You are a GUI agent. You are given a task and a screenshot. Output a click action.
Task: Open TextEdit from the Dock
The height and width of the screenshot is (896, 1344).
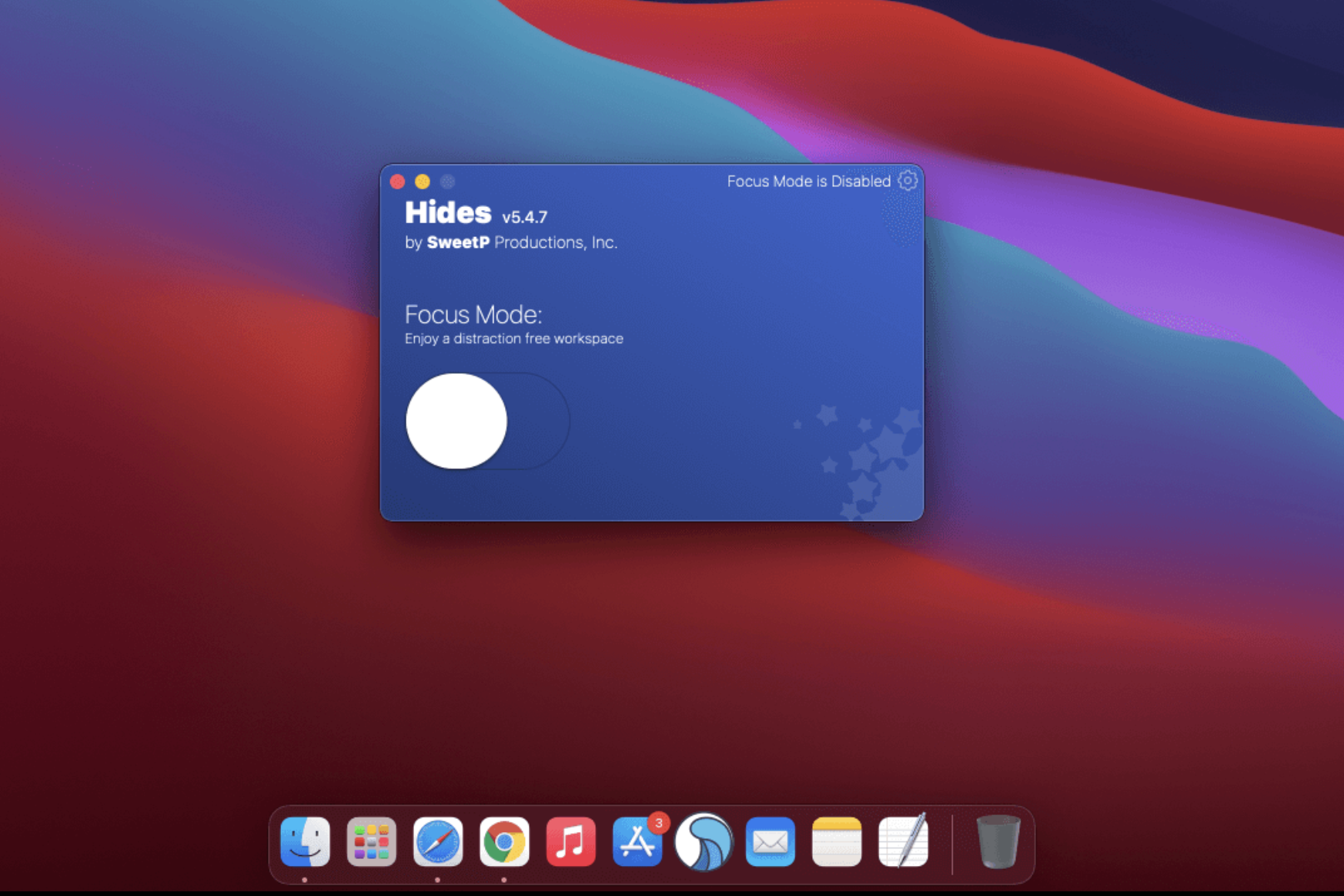click(904, 841)
